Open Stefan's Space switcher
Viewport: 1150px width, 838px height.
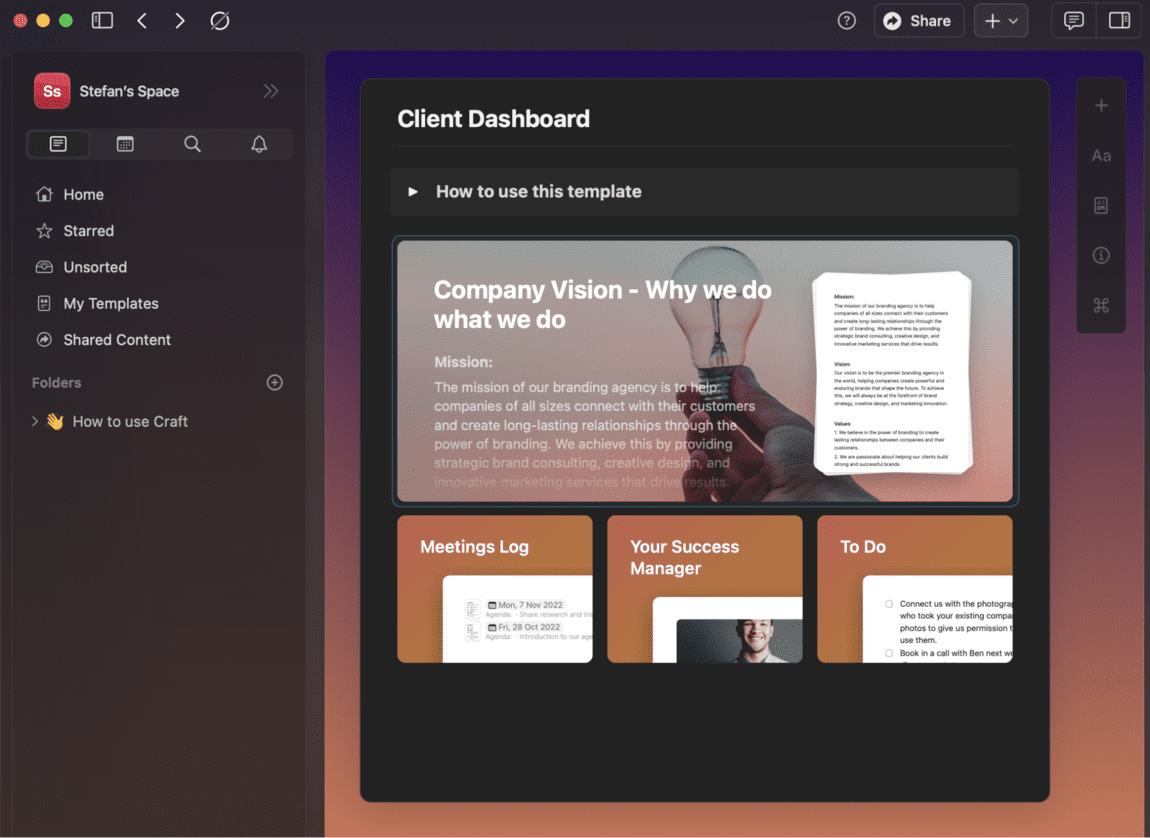(129, 91)
